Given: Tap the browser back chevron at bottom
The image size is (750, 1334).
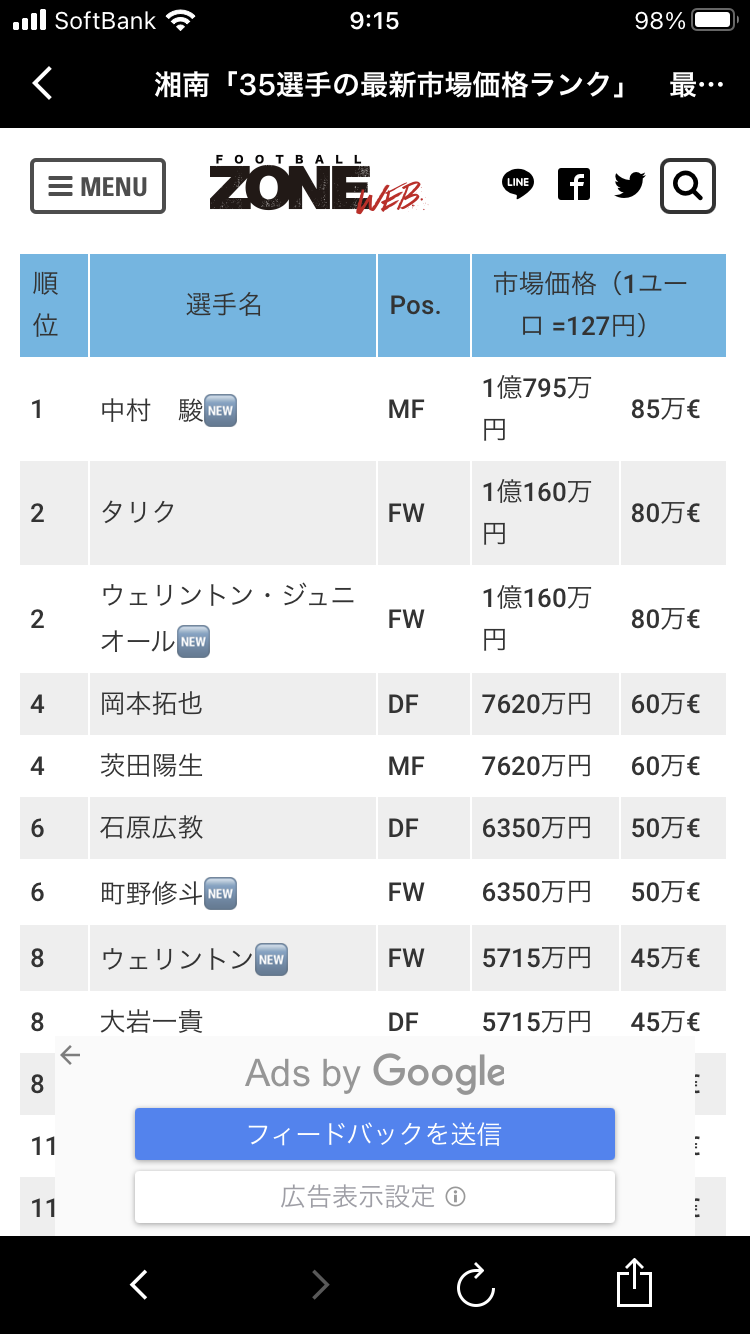Looking at the screenshot, I should [x=139, y=1284].
